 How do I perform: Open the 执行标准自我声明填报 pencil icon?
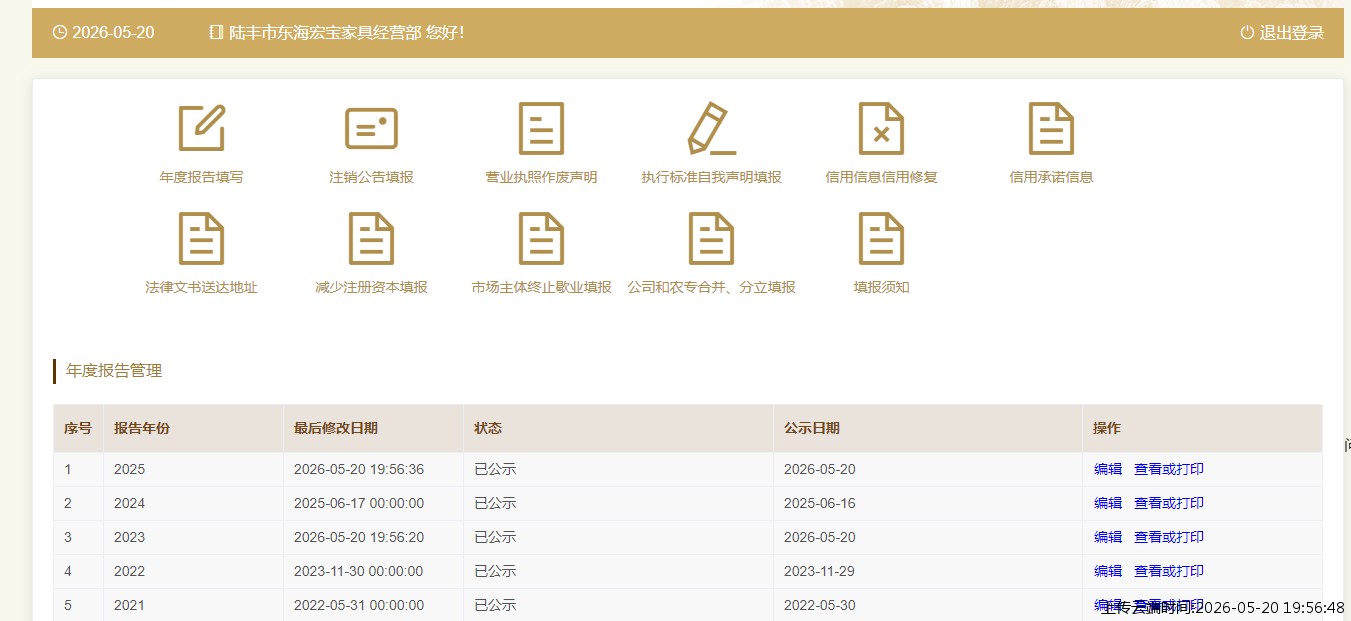click(711, 128)
